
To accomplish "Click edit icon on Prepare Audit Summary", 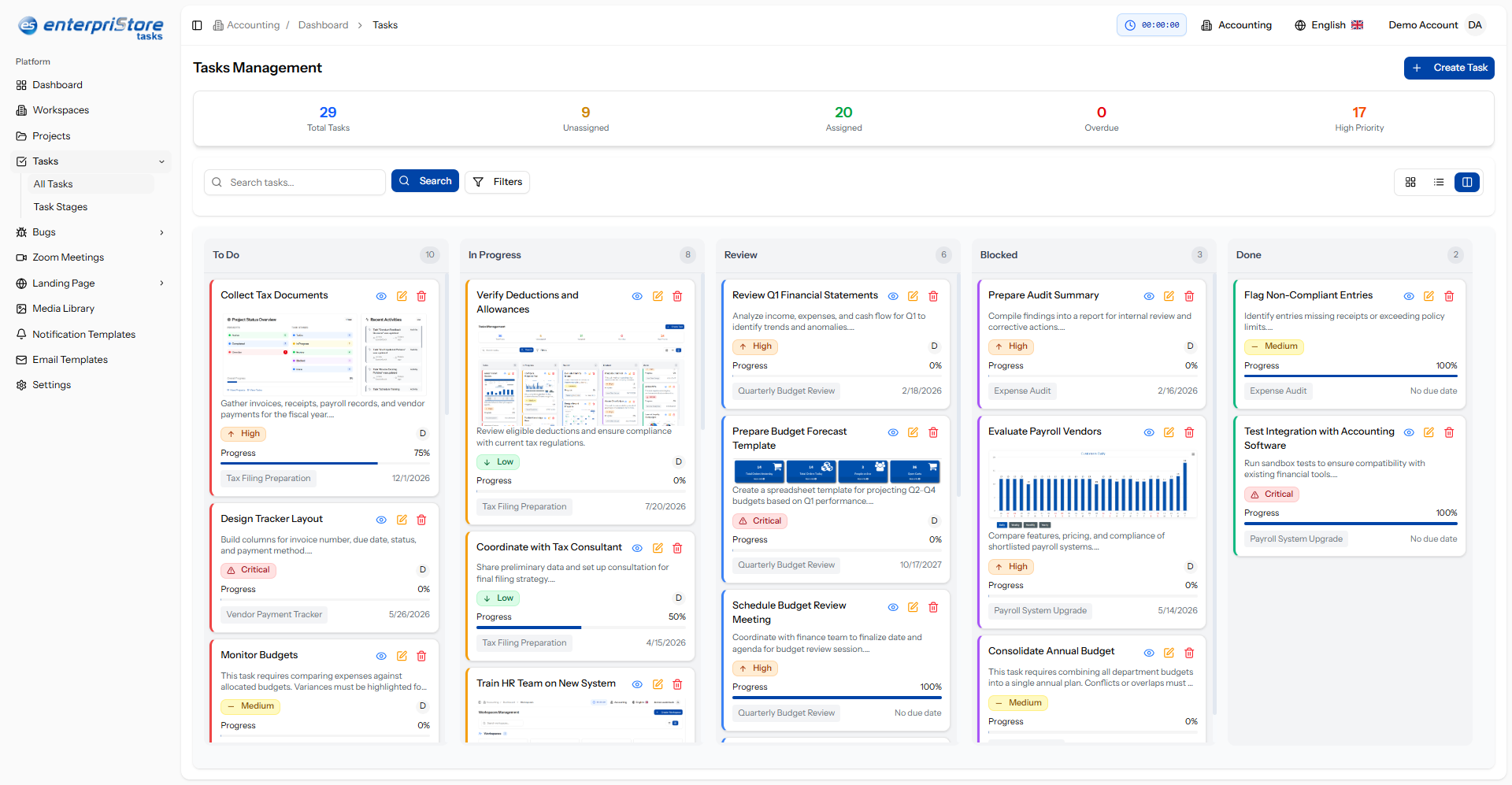I will click(1169, 296).
